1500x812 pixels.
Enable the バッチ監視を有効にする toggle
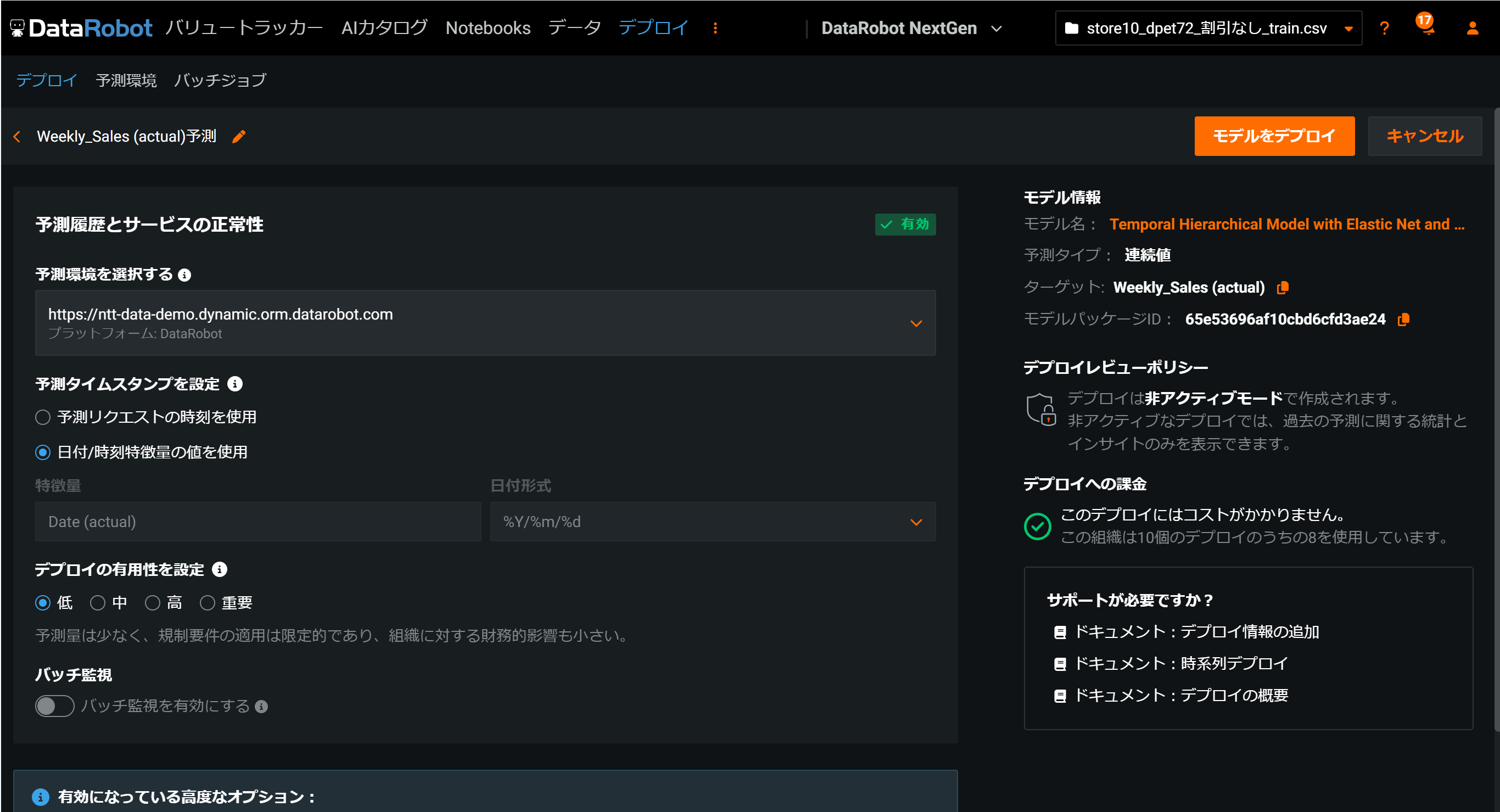pos(55,705)
